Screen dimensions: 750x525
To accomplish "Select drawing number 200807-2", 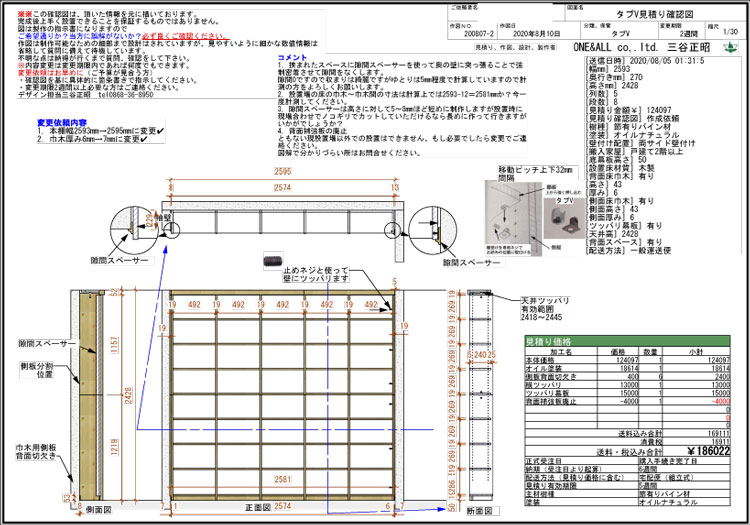I will (x=478, y=34).
